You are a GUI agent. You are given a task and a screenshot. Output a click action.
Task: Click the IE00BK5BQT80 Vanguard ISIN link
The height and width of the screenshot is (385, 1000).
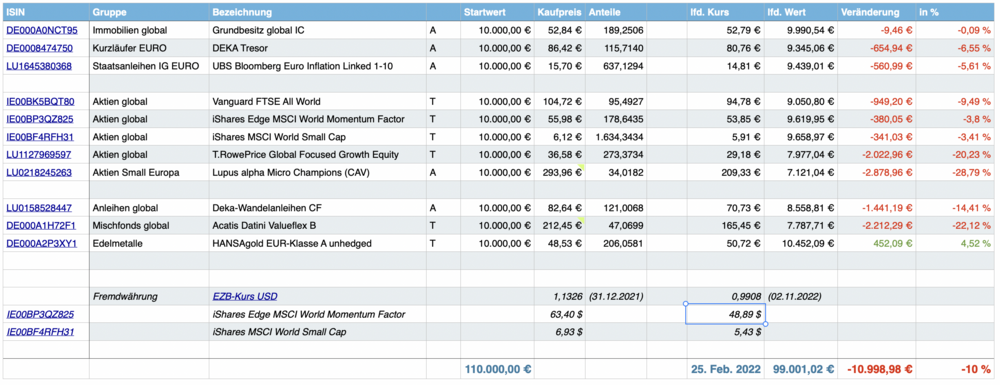click(x=40, y=101)
